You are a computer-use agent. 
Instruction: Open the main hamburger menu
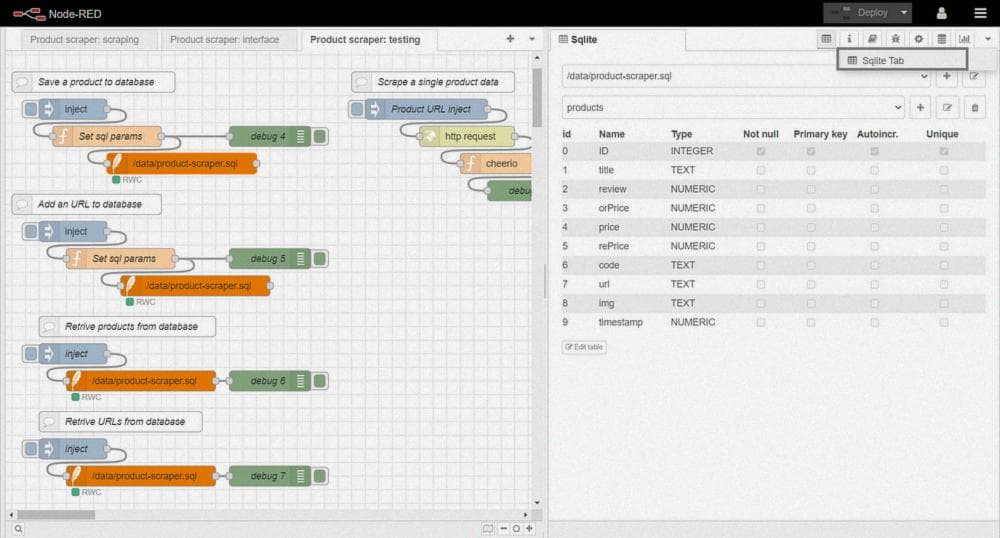click(x=980, y=13)
